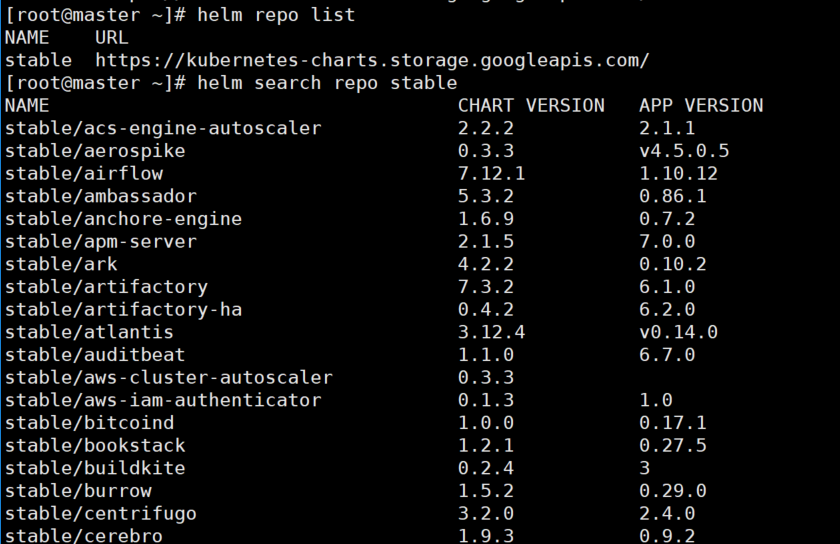Select stable/centrifugo chart name
This screenshot has width=840, height=544.
point(101,513)
